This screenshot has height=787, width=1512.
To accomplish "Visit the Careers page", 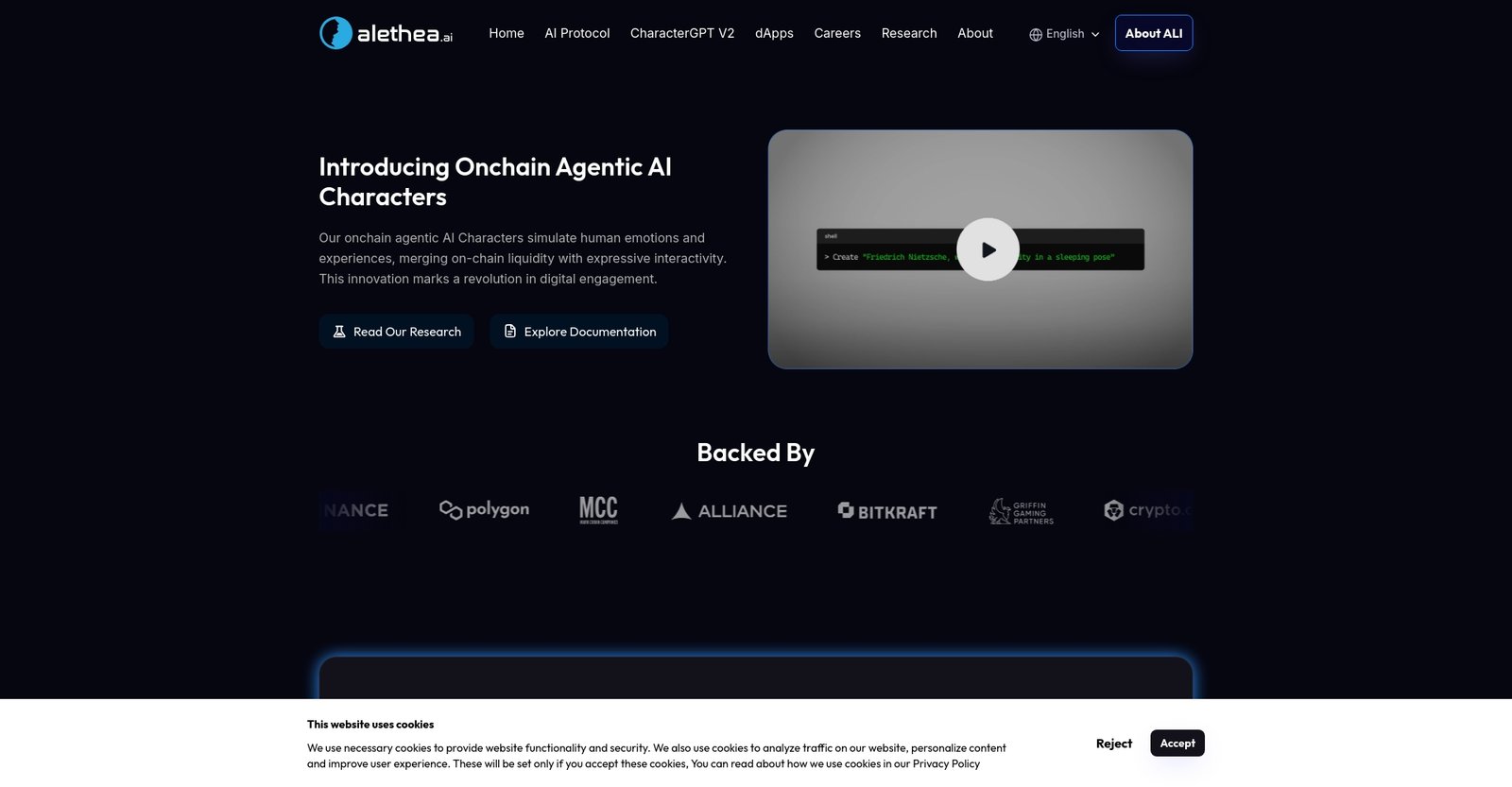I will (837, 33).
